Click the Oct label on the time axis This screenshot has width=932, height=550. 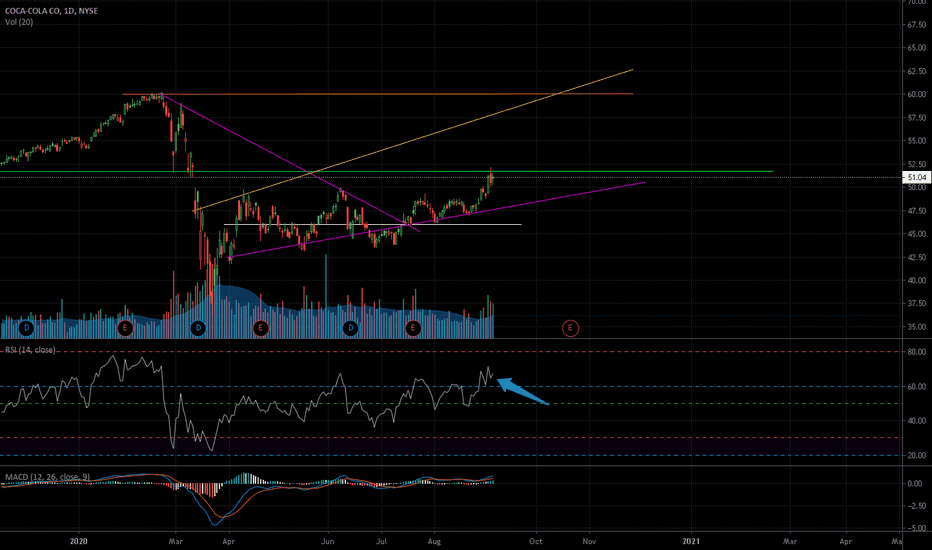click(x=536, y=541)
